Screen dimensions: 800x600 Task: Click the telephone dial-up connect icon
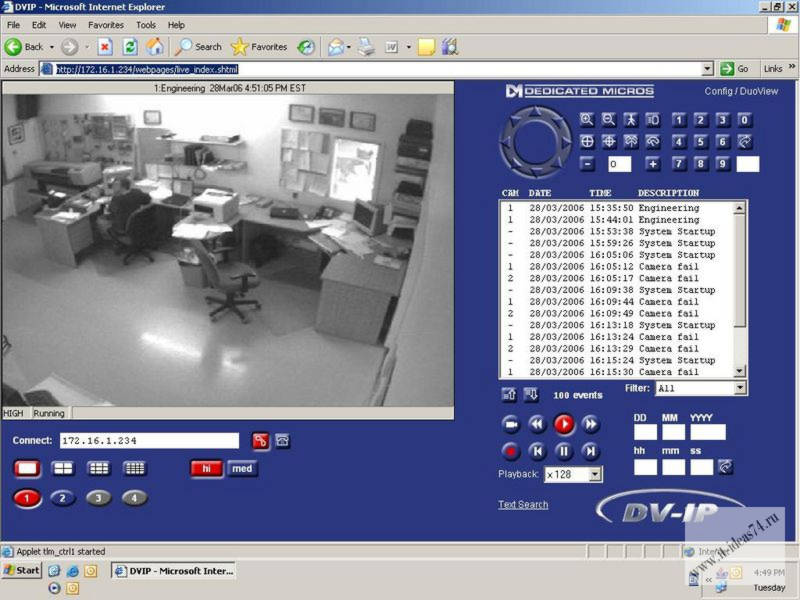tap(283, 440)
